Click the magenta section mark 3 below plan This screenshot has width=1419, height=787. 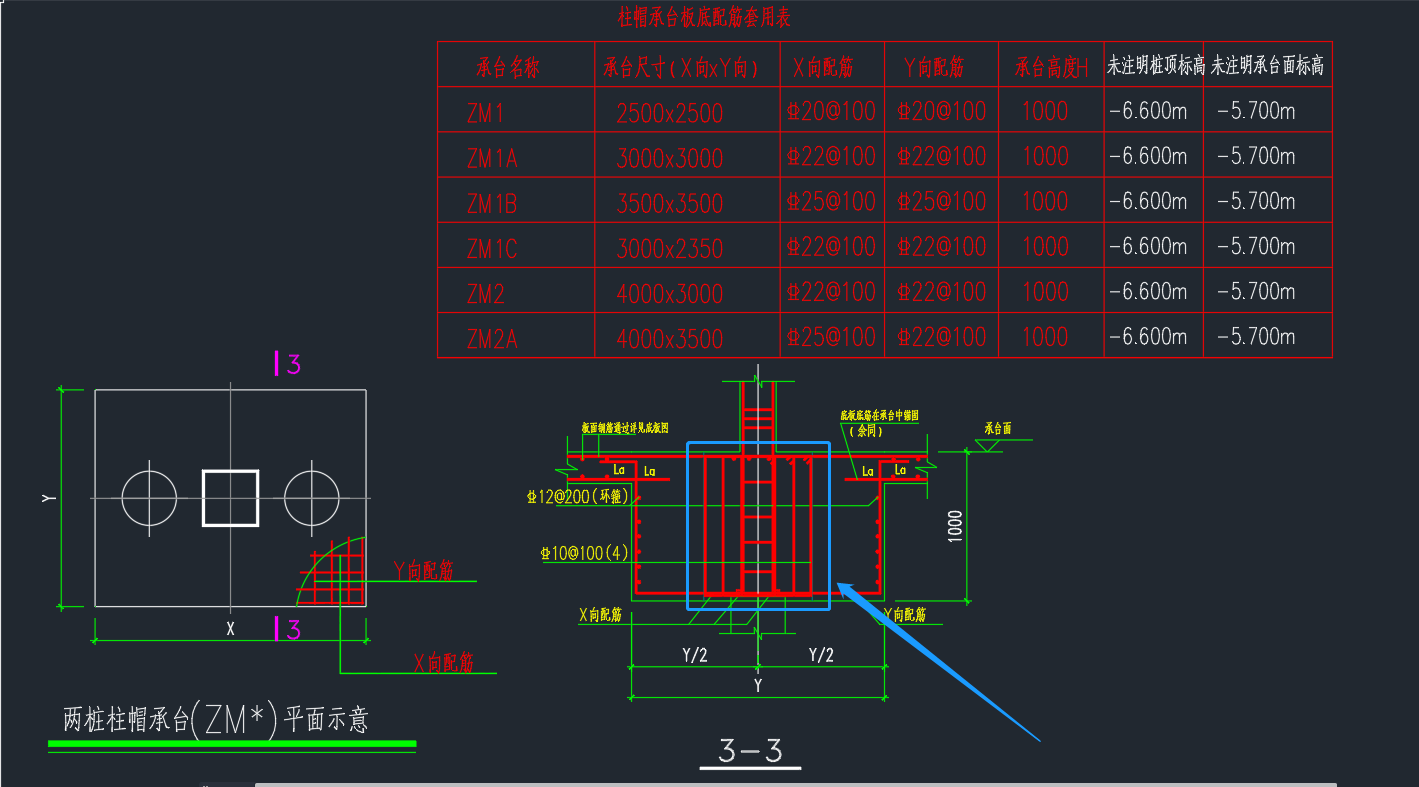point(293,629)
